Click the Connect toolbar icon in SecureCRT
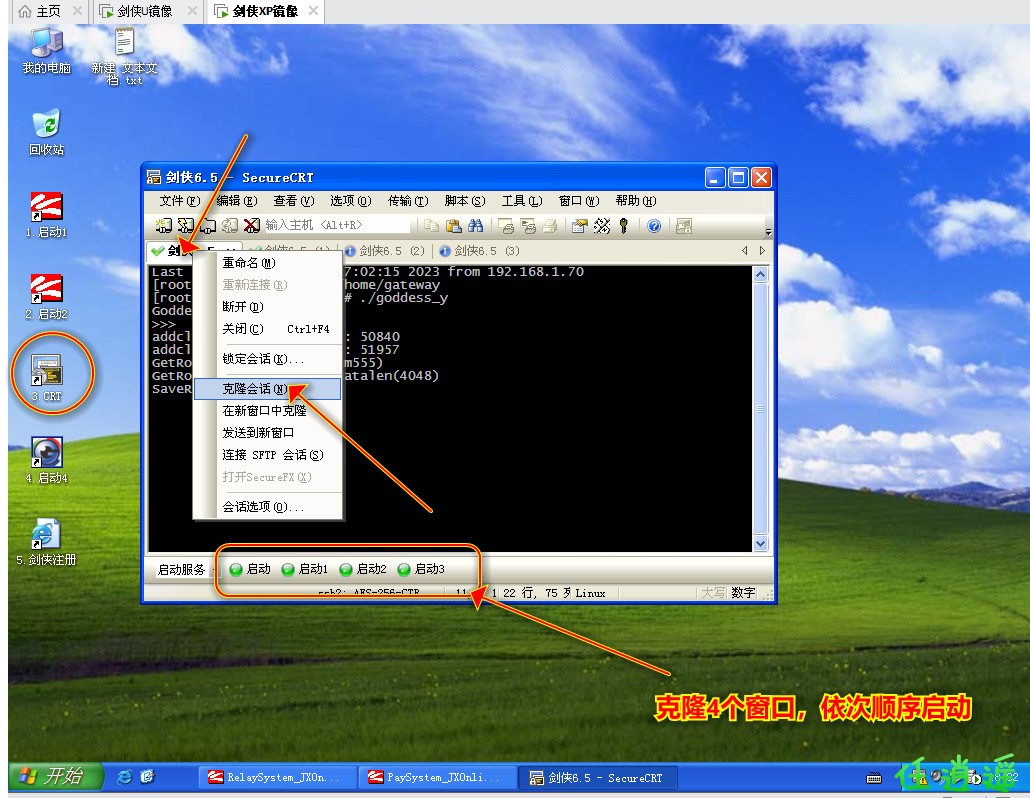This screenshot has height=798, width=1030. point(163,226)
